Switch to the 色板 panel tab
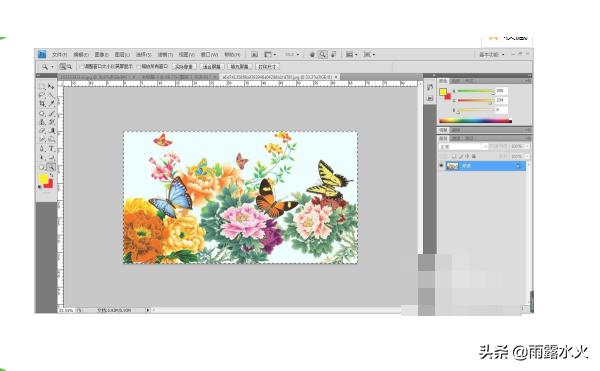 coord(457,81)
